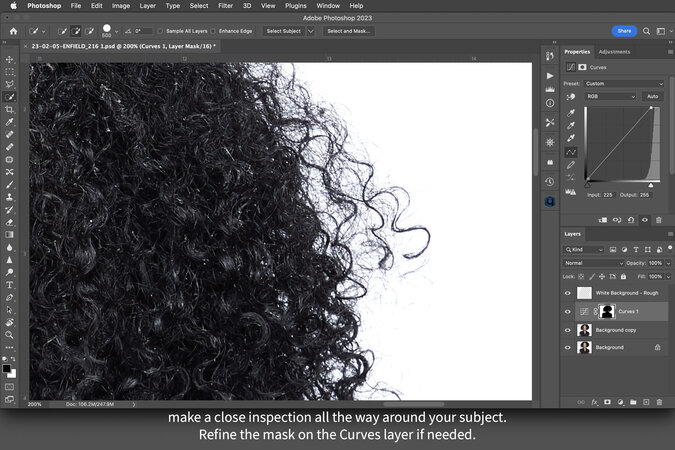Click the Auto button in Curves

click(652, 97)
